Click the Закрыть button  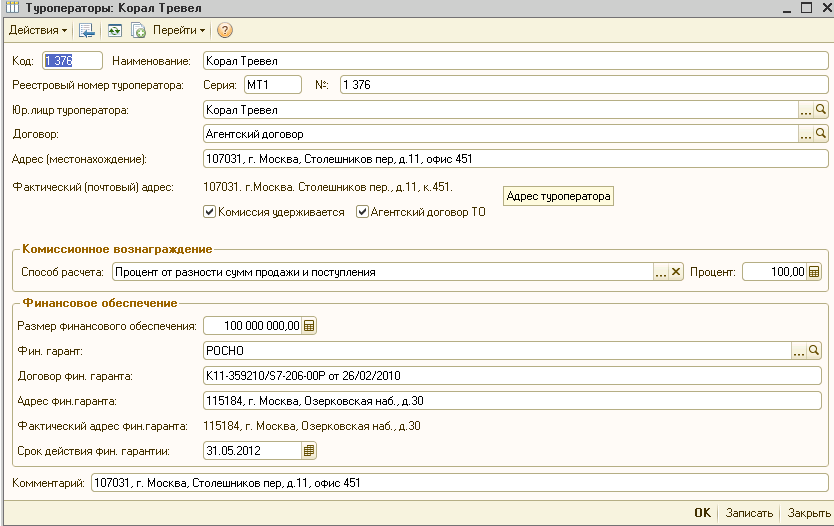808,513
